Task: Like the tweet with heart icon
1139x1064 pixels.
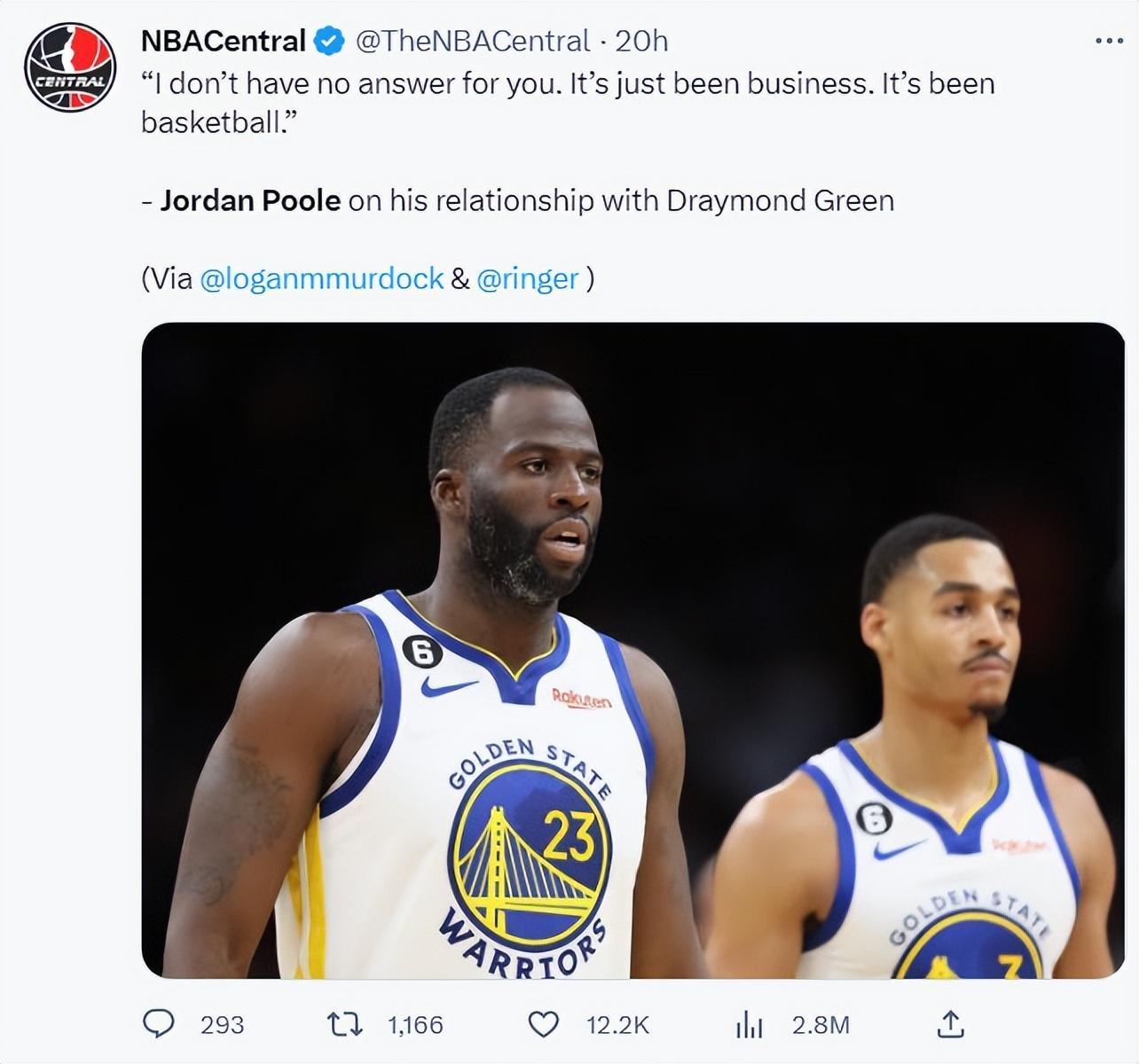Action: tap(543, 1025)
